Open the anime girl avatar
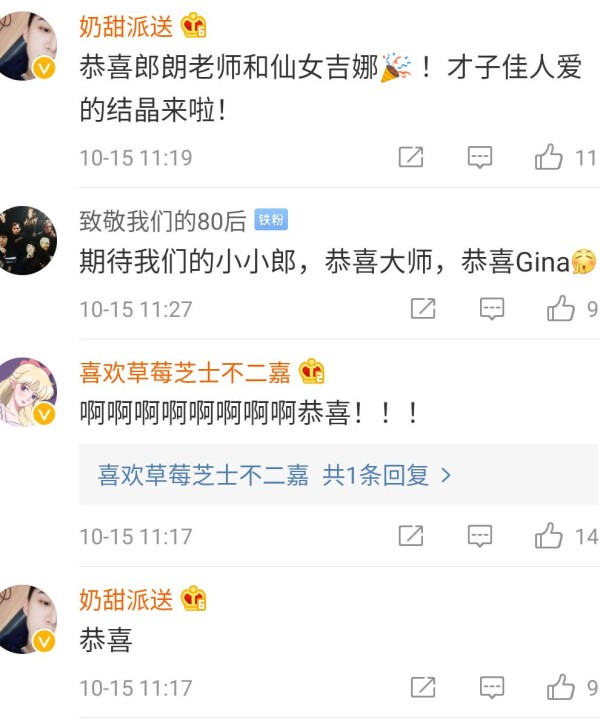Viewport: 600px width, 726px height. (26, 392)
